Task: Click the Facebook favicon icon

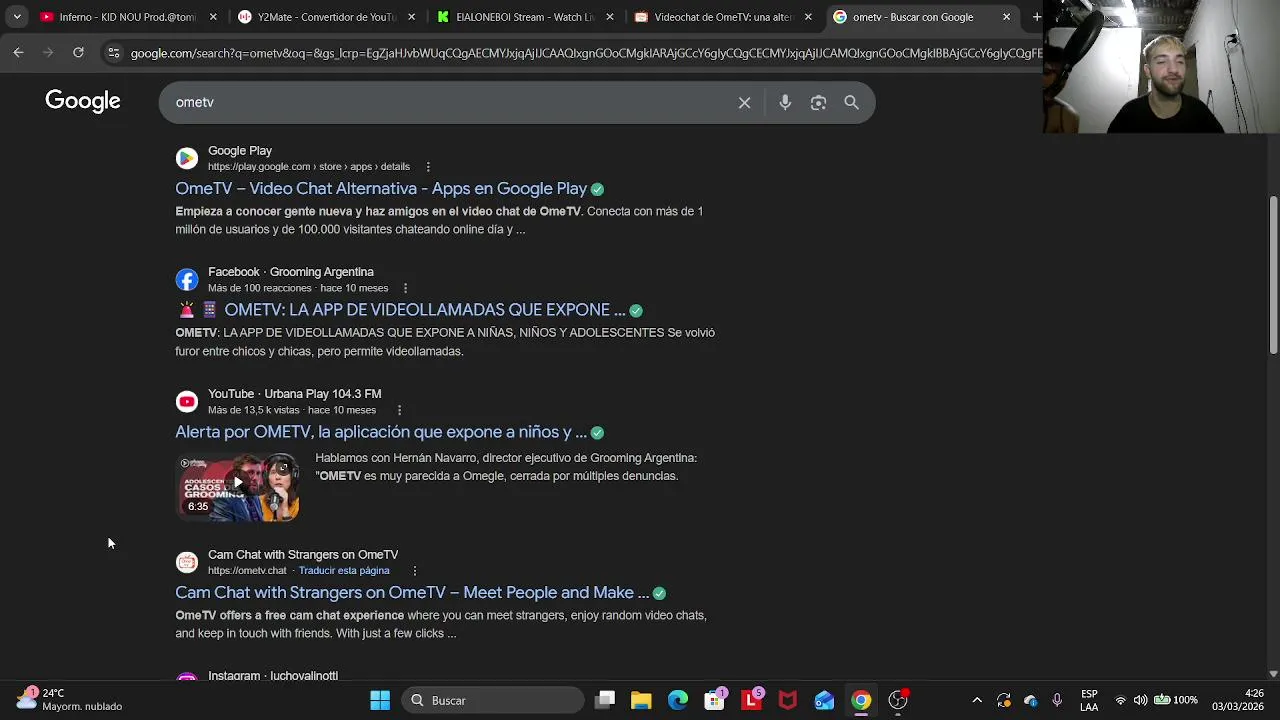Action: pos(187,280)
